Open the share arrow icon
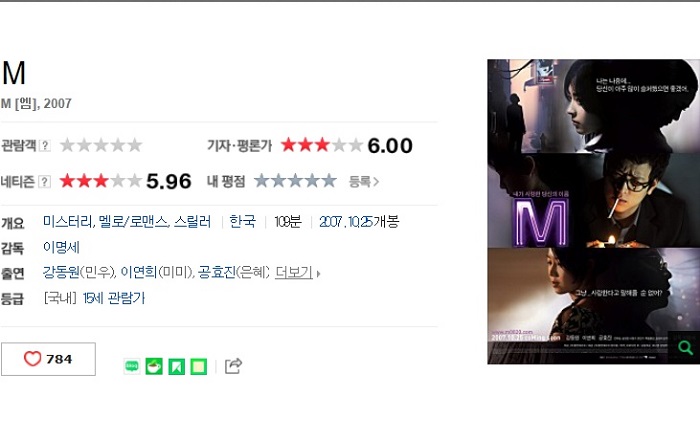 point(233,366)
